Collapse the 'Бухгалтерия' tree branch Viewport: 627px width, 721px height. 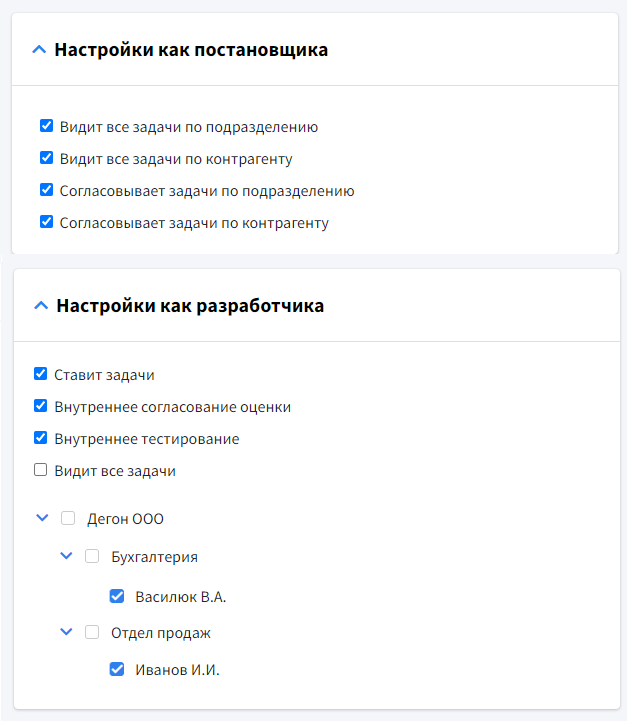click(67, 556)
